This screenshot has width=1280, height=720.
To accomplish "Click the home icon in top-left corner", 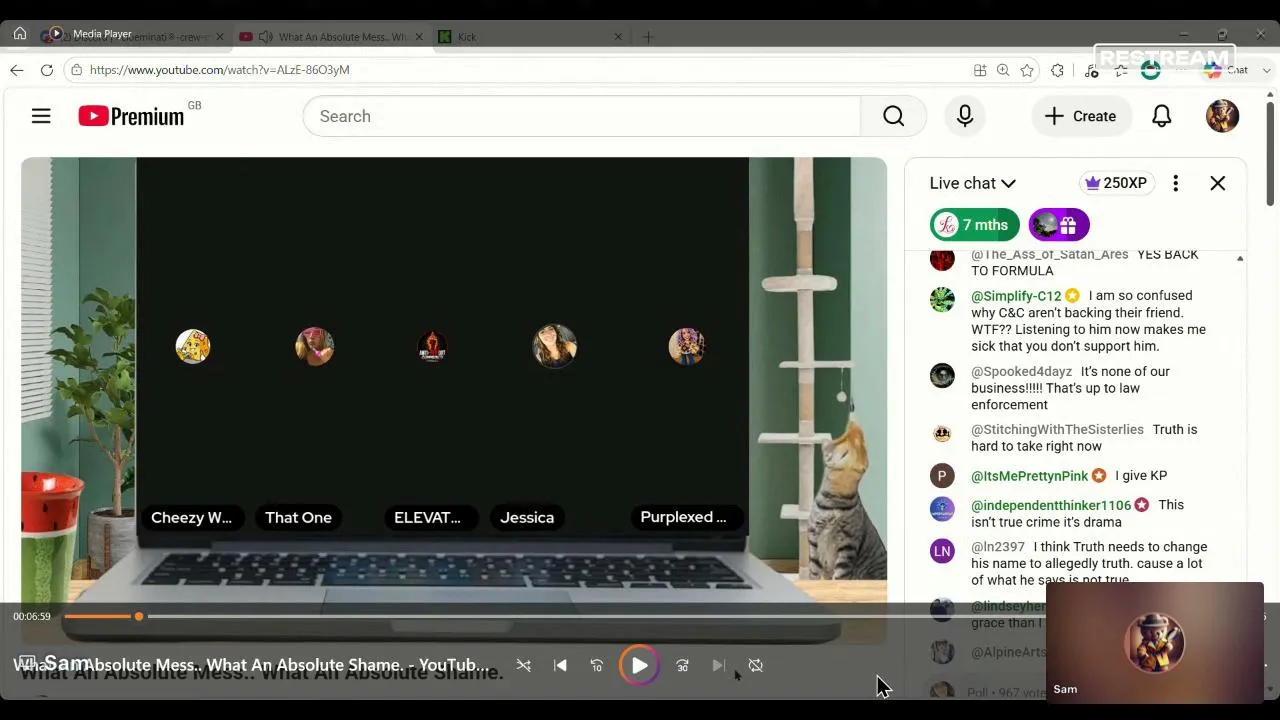I will click(x=20, y=33).
